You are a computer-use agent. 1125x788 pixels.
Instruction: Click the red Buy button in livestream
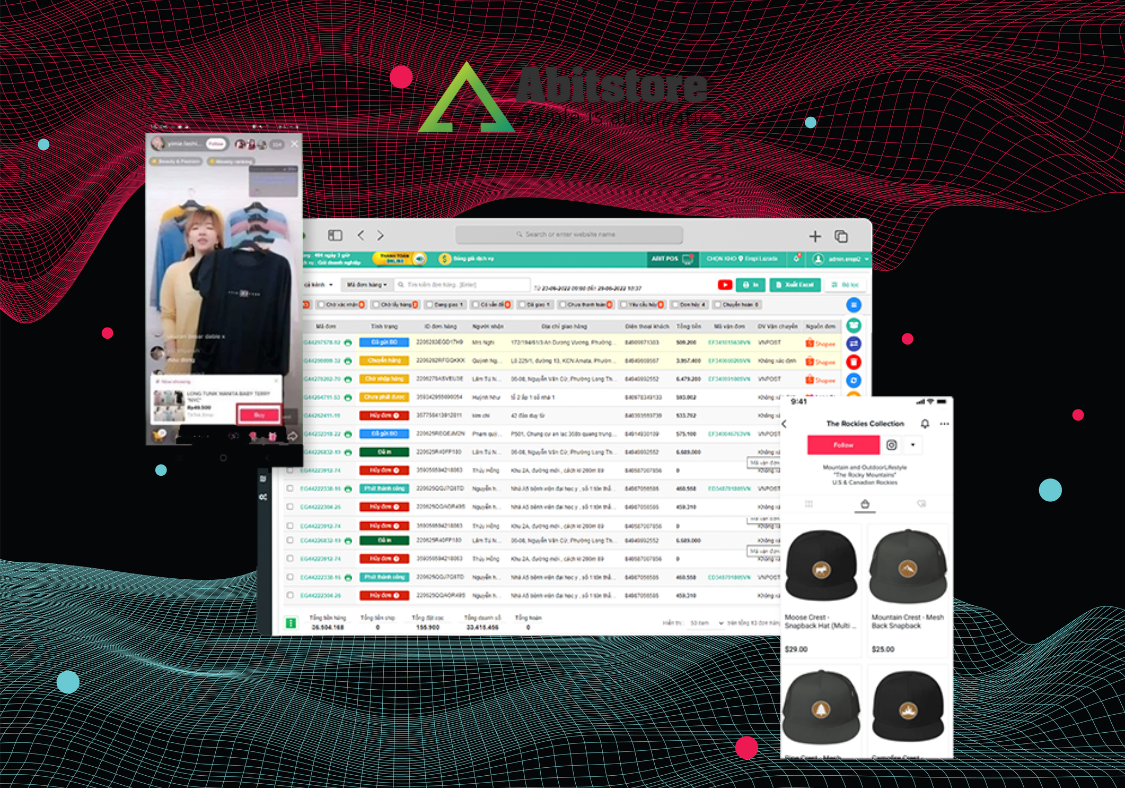[x=259, y=415]
